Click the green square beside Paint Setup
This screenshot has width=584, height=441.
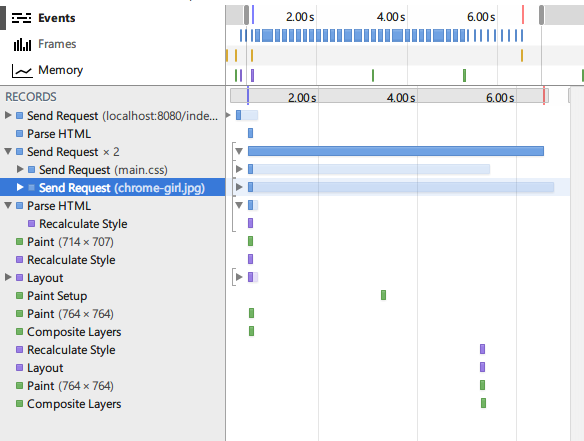[20, 296]
